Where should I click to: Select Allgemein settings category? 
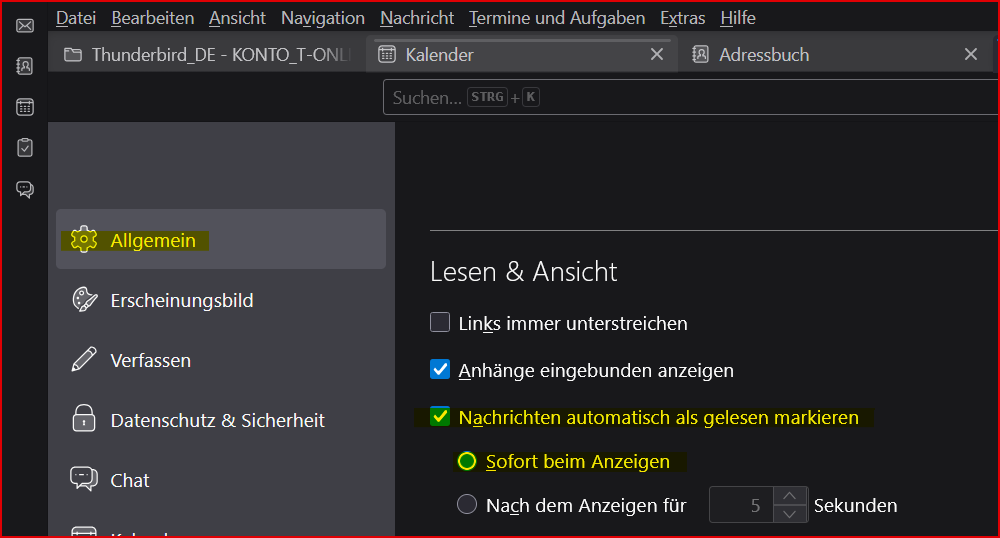[x=221, y=239]
